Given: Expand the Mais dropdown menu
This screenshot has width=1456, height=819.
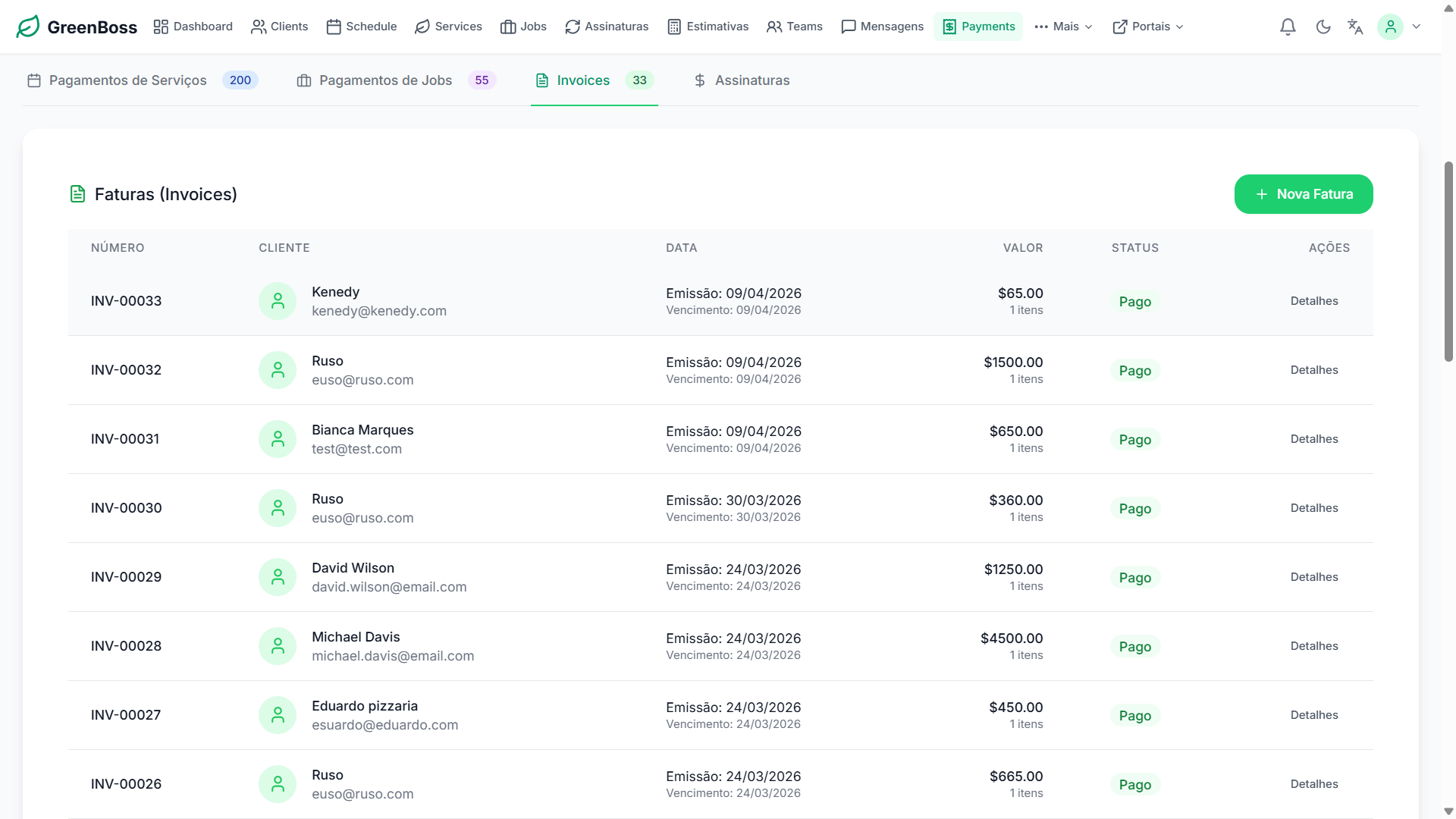Looking at the screenshot, I should tap(1063, 27).
